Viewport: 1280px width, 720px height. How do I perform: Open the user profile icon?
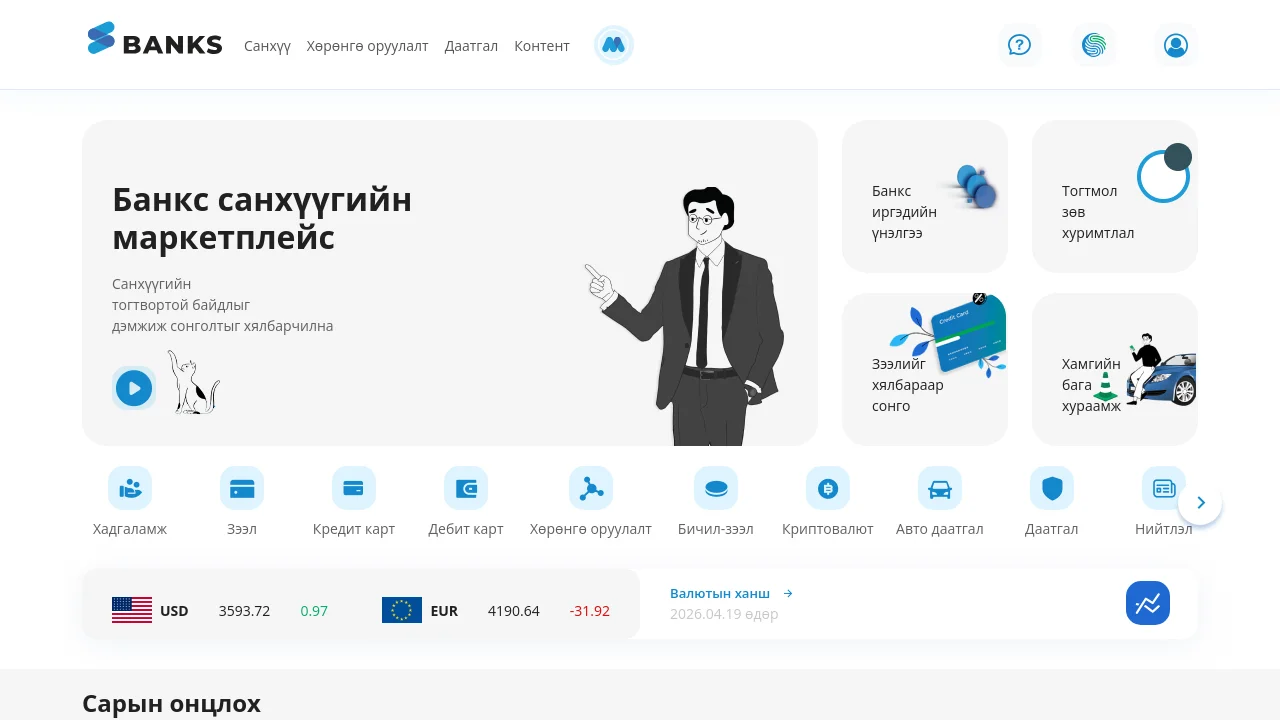click(1176, 45)
